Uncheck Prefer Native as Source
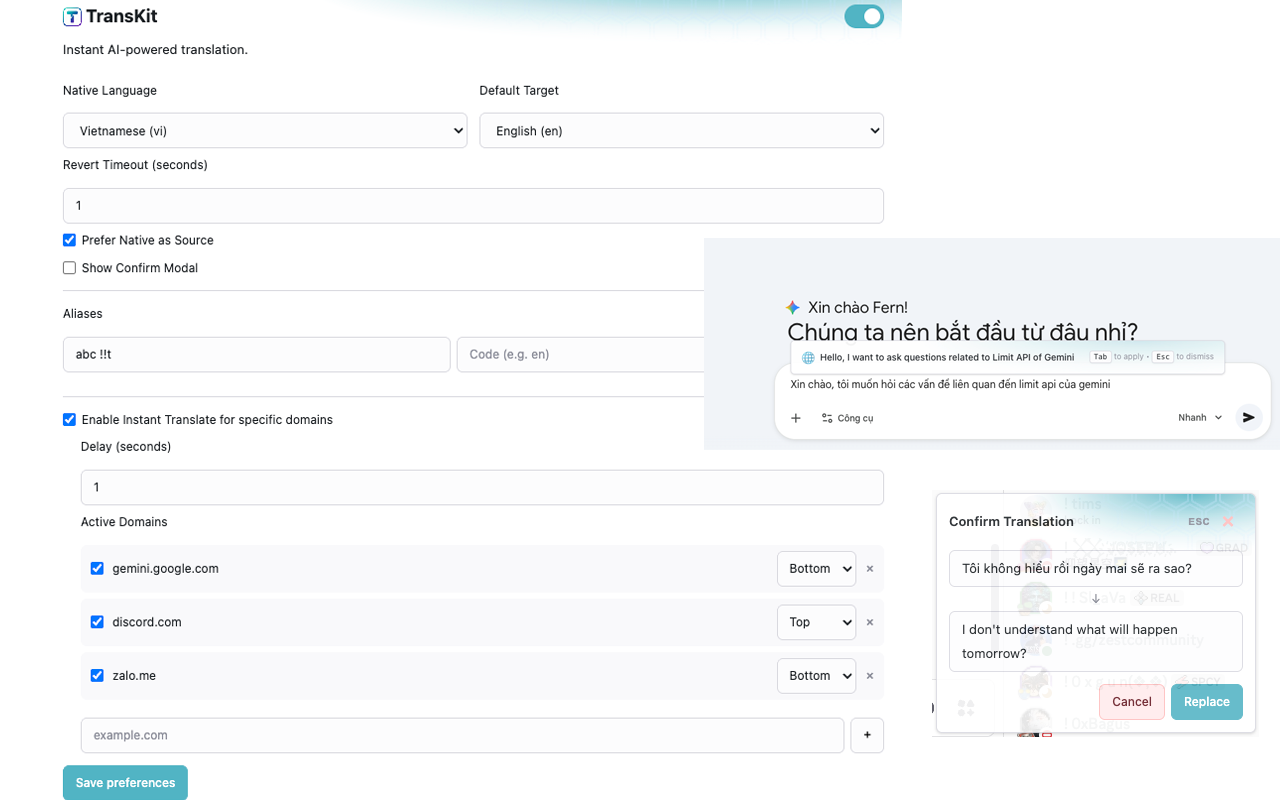1280x800 pixels. coord(69,240)
